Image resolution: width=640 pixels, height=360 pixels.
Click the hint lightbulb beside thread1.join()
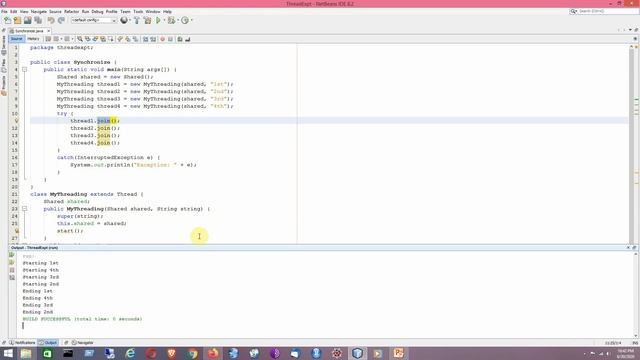coord(16,121)
